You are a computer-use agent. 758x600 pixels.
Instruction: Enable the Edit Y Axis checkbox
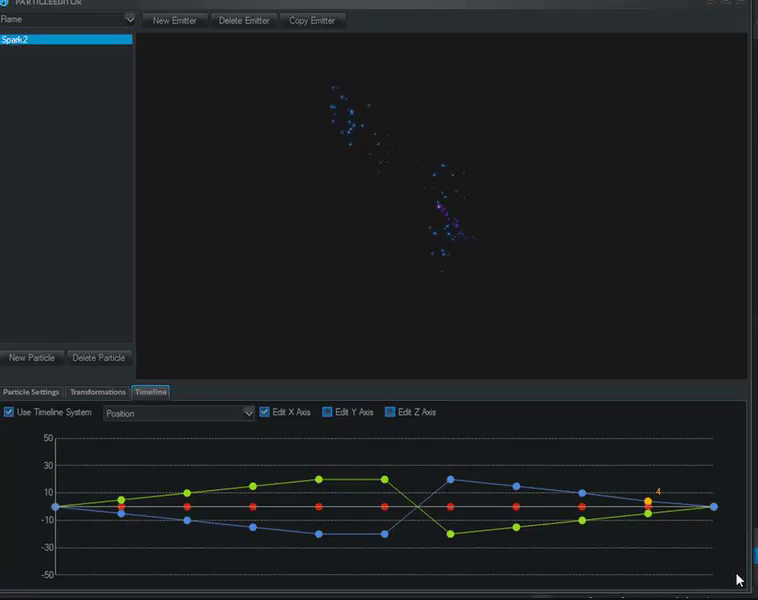(x=327, y=412)
